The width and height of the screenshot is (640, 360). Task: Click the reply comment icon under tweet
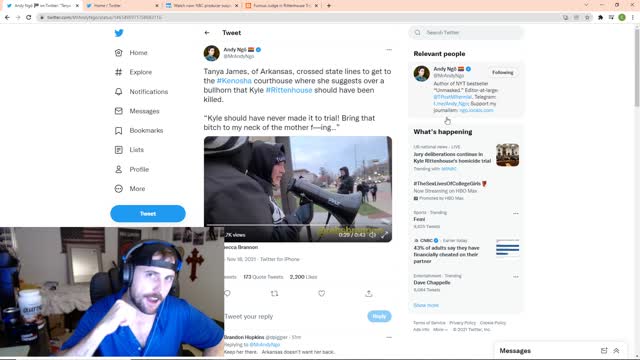(x=227, y=293)
